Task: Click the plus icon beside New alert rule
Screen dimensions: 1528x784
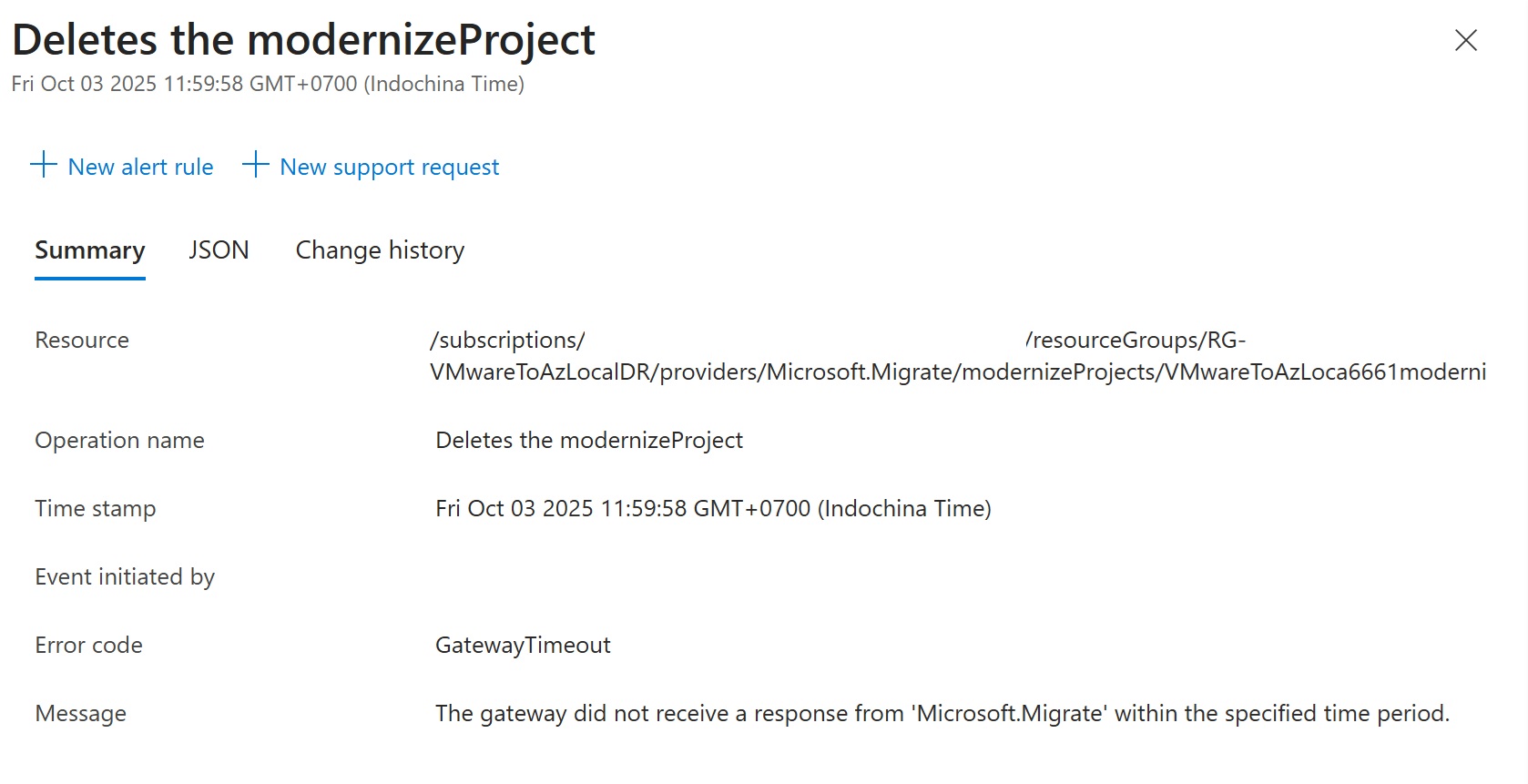Action: tap(42, 165)
